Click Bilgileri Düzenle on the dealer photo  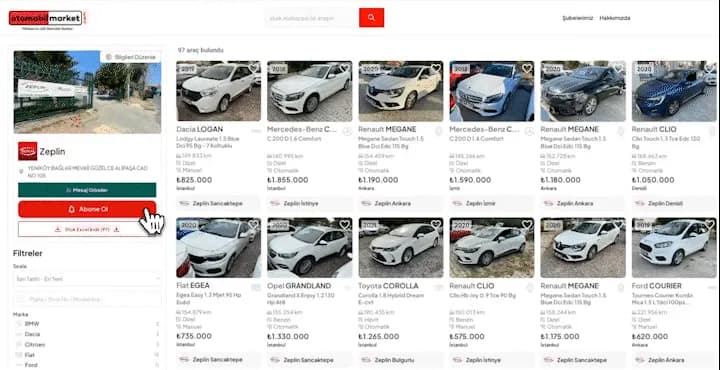tap(131, 56)
